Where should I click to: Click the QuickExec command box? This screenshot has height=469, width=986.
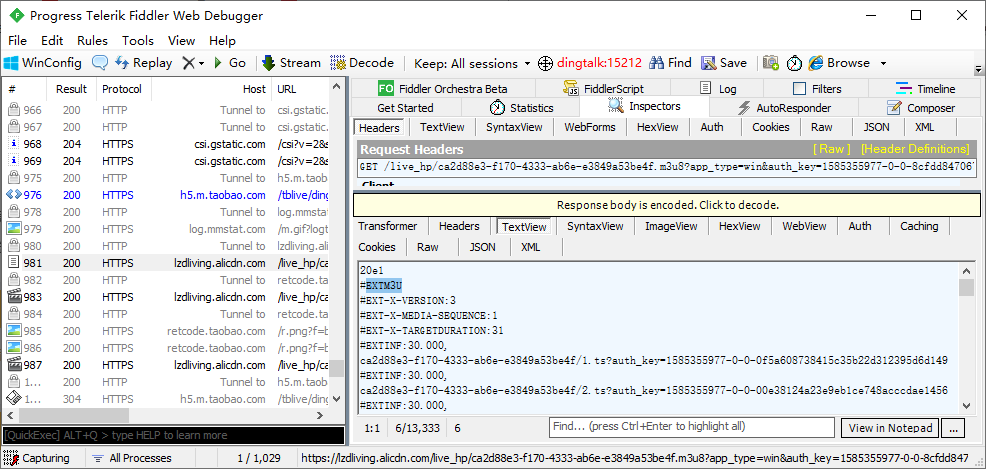point(174,435)
